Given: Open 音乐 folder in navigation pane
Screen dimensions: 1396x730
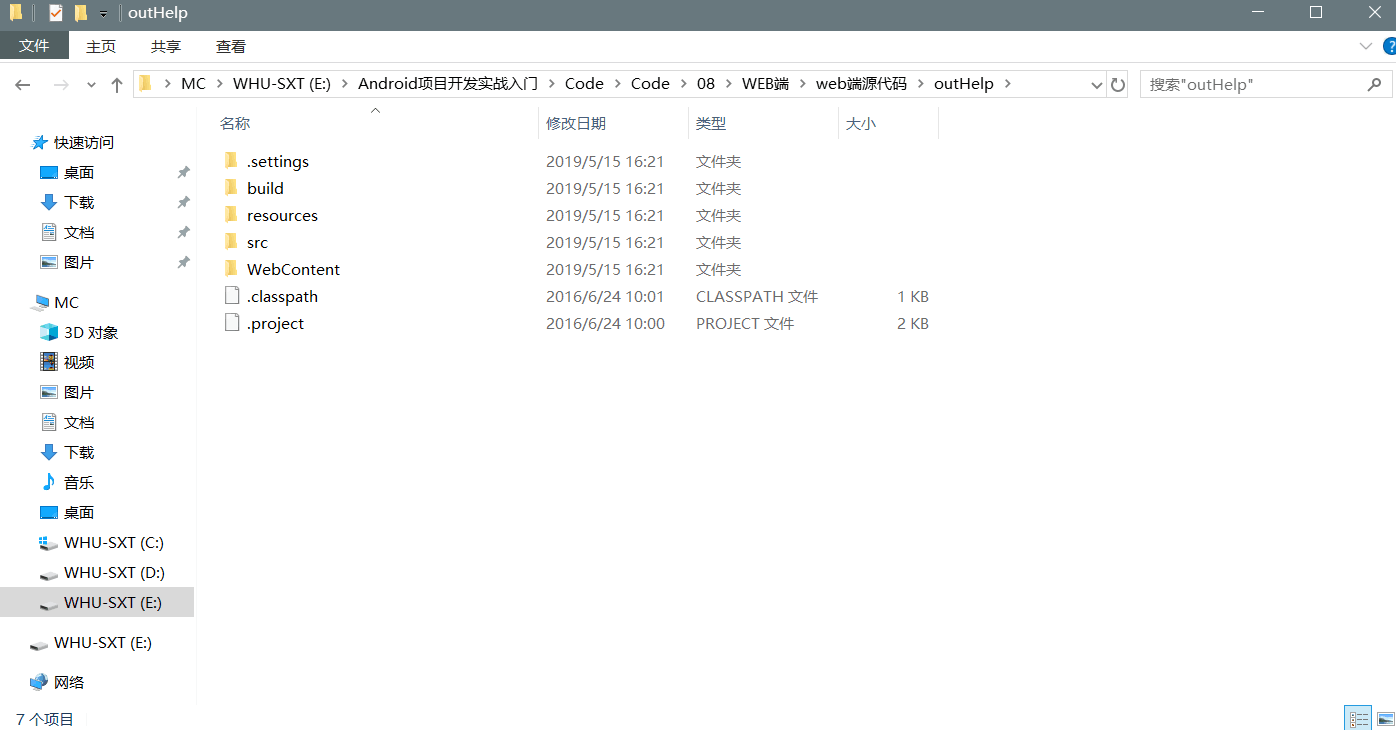Looking at the screenshot, I should [x=79, y=482].
